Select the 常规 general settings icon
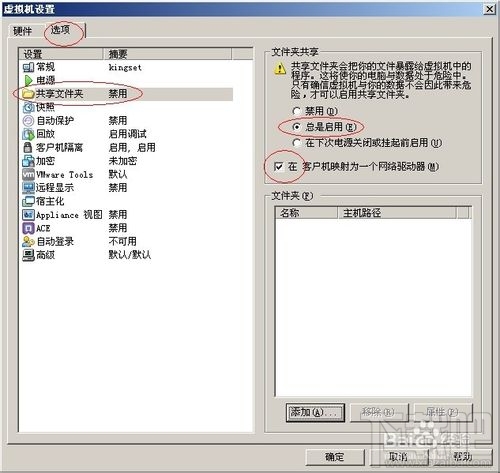Image resolution: width=500 pixels, height=473 pixels. click(28, 67)
